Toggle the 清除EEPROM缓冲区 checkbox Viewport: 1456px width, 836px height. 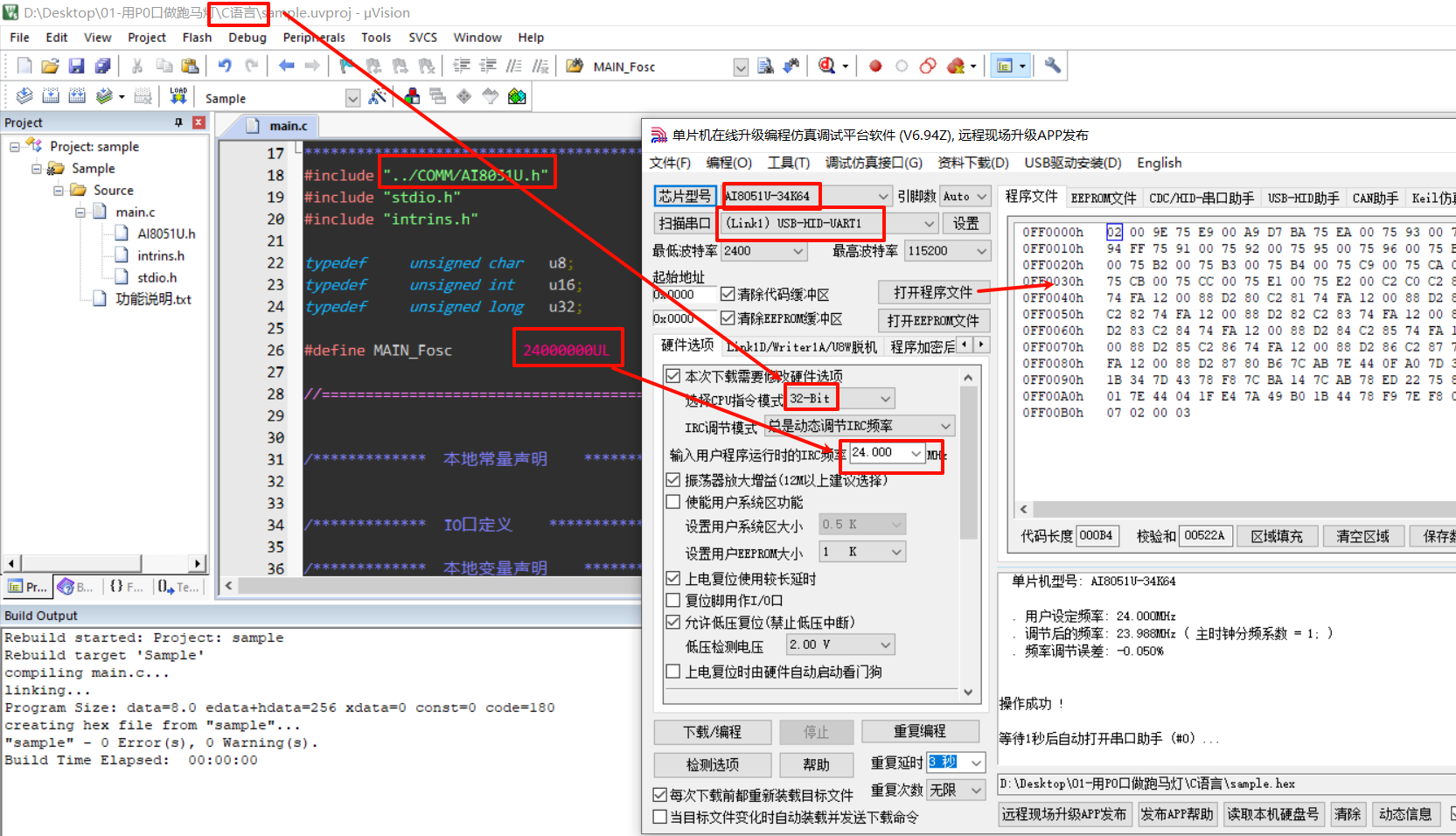pos(728,318)
